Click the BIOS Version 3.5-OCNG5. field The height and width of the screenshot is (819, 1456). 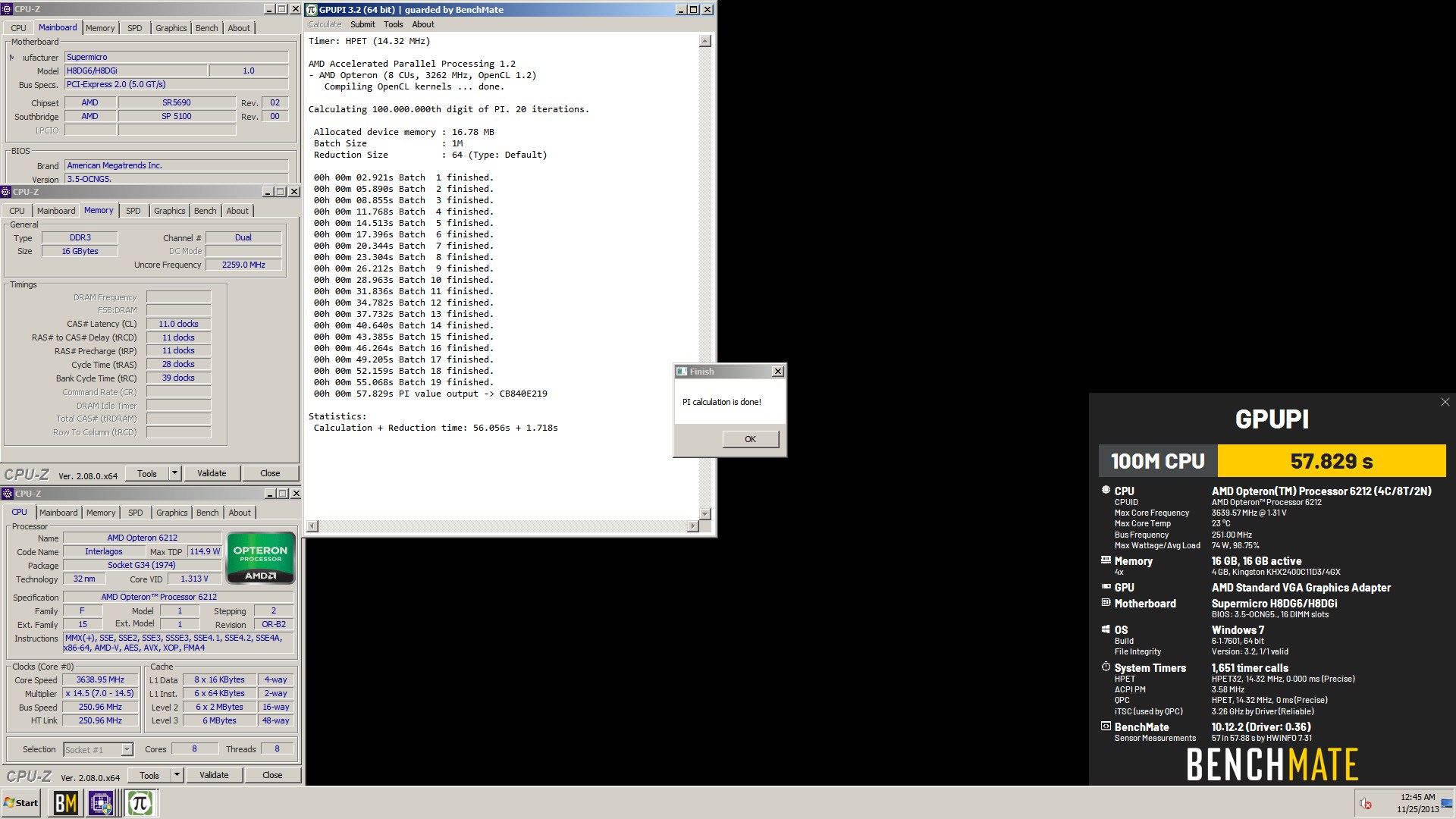pyautogui.click(x=177, y=179)
